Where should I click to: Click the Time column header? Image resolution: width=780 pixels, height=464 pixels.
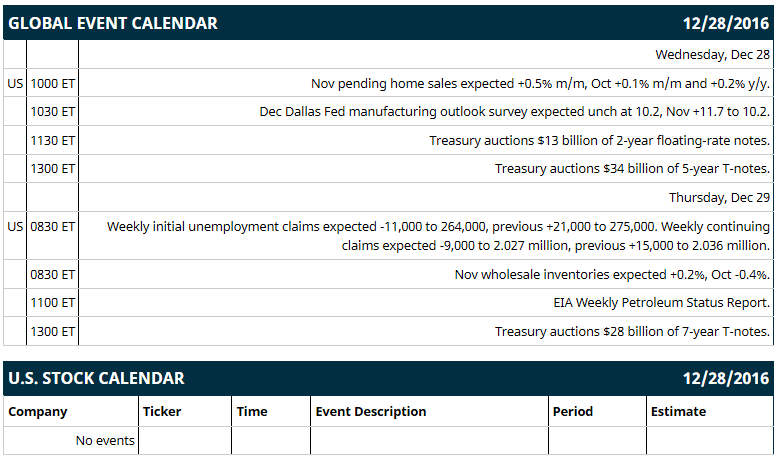[252, 411]
